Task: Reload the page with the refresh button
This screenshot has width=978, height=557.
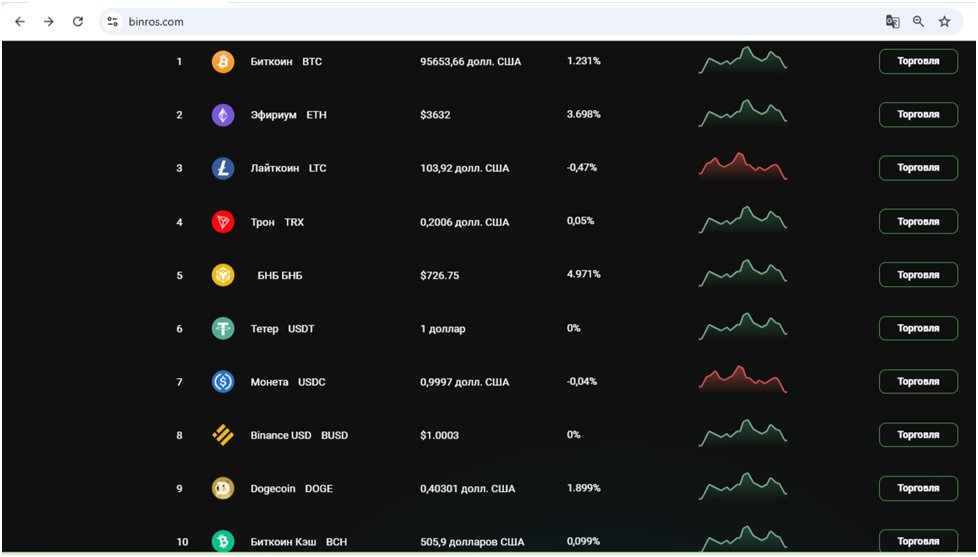Action: coord(78,21)
